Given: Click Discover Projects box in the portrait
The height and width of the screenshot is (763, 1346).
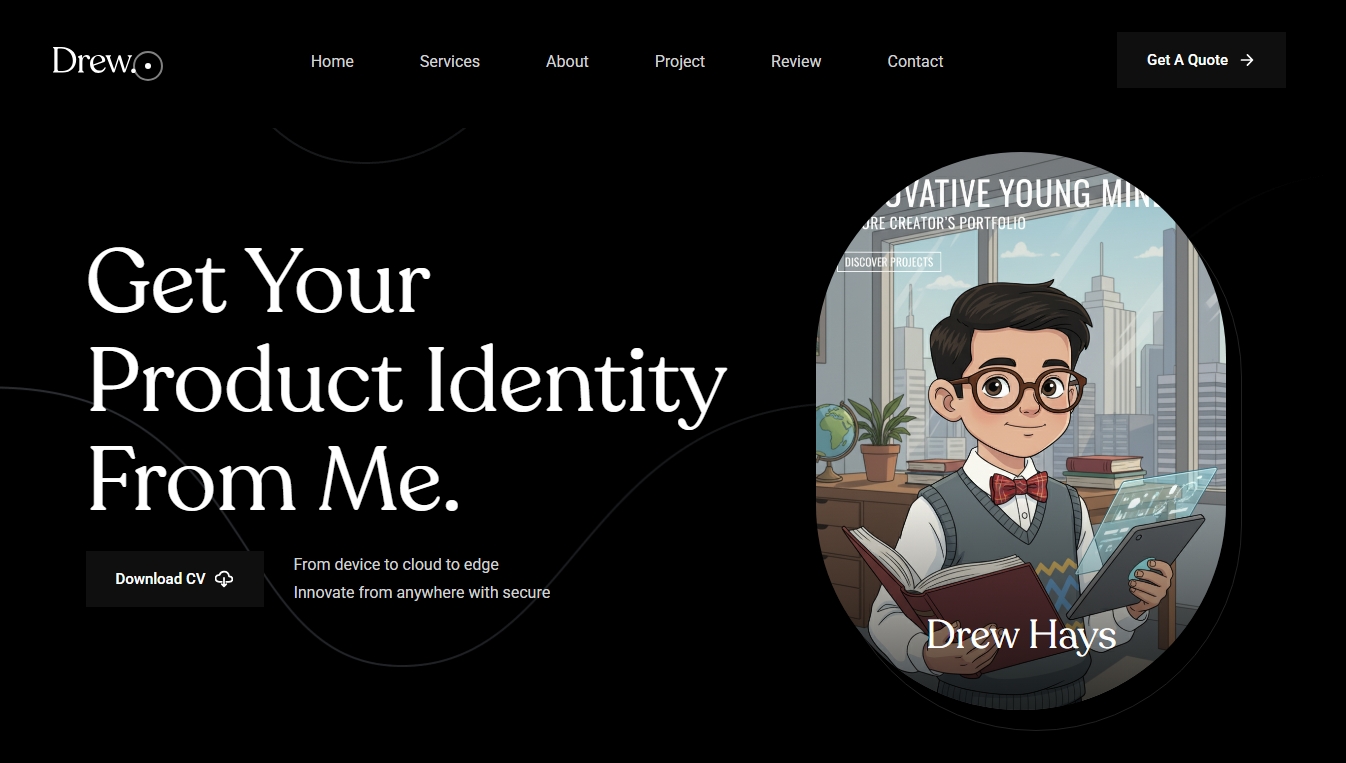Looking at the screenshot, I should 889,262.
